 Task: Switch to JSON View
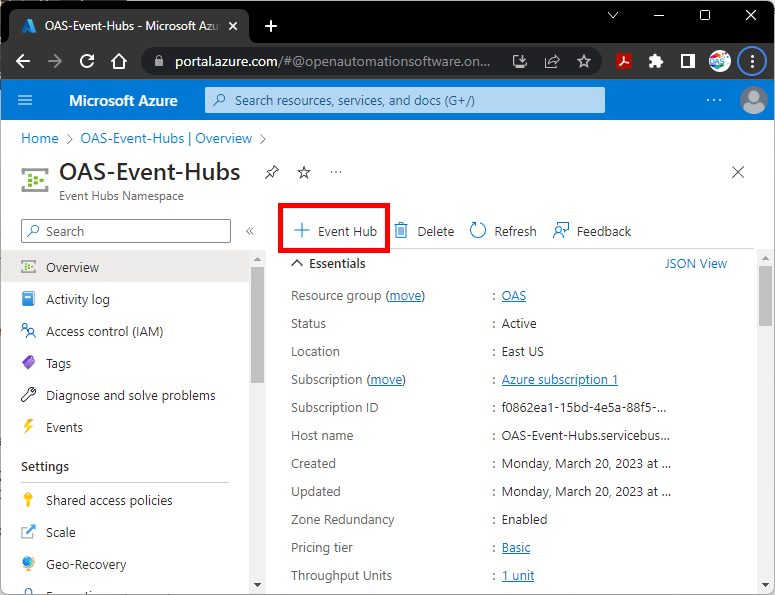click(695, 264)
